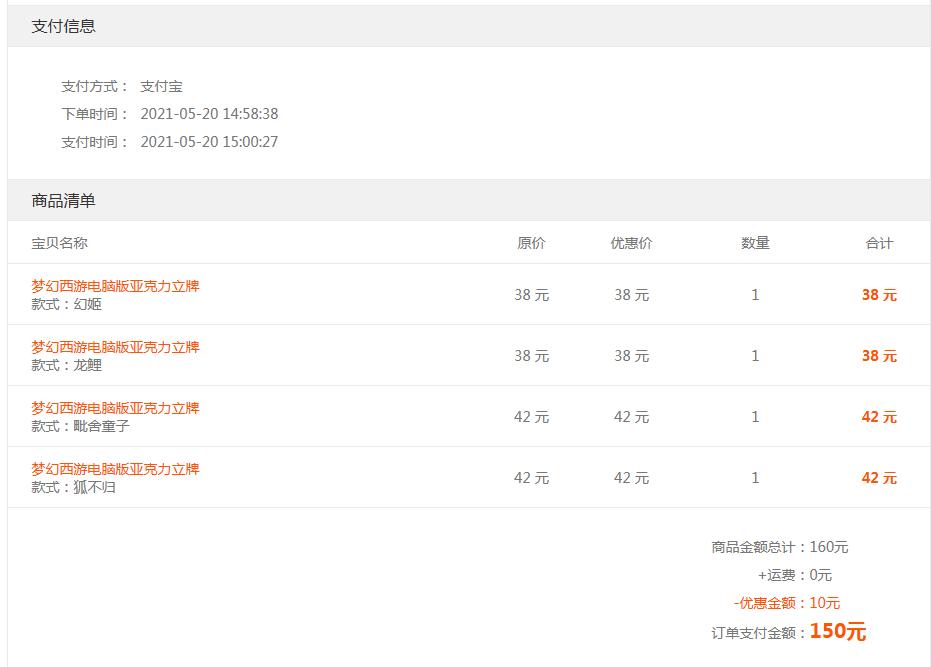931x667 pixels.
Task: Click the 优惠价 column header
Action: click(x=631, y=243)
